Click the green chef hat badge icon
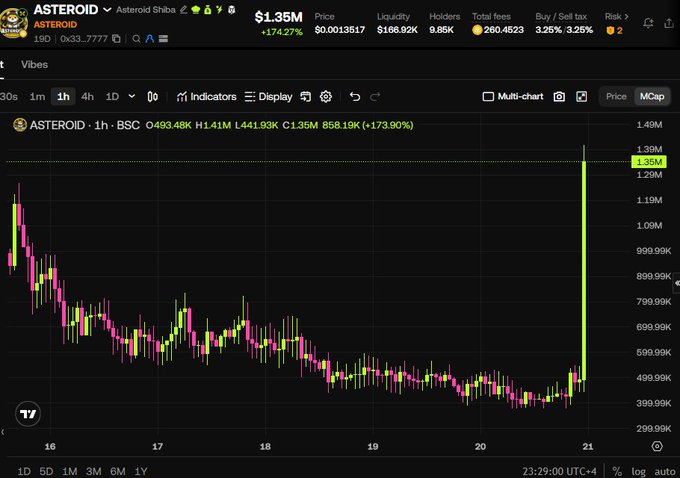 196,10
